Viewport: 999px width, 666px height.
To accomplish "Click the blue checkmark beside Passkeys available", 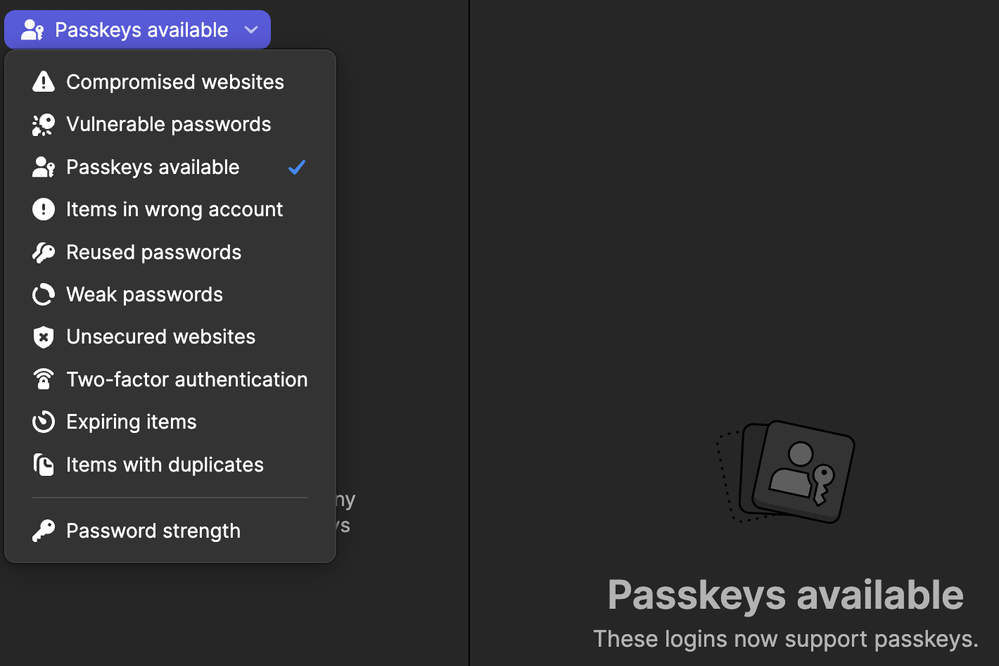I will point(296,167).
